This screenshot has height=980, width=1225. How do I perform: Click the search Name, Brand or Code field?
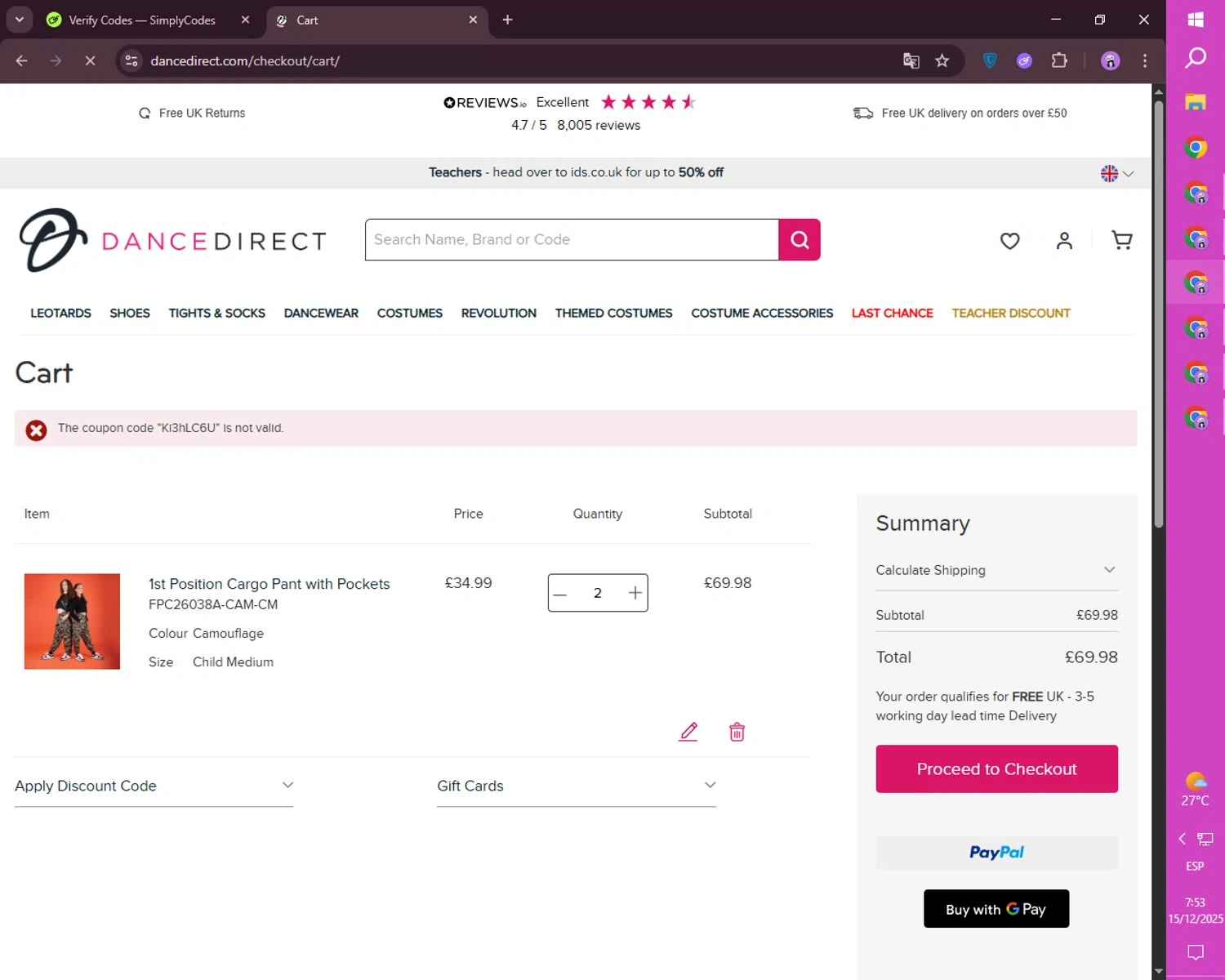click(x=572, y=239)
